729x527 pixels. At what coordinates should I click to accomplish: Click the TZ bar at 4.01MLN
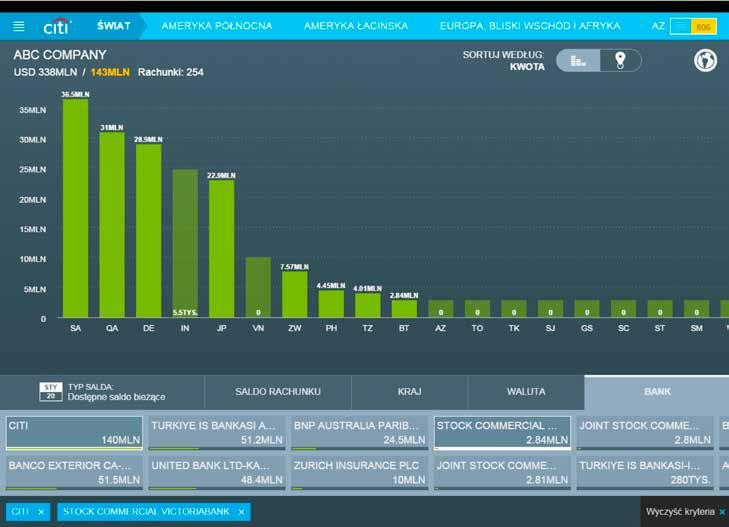pos(368,305)
